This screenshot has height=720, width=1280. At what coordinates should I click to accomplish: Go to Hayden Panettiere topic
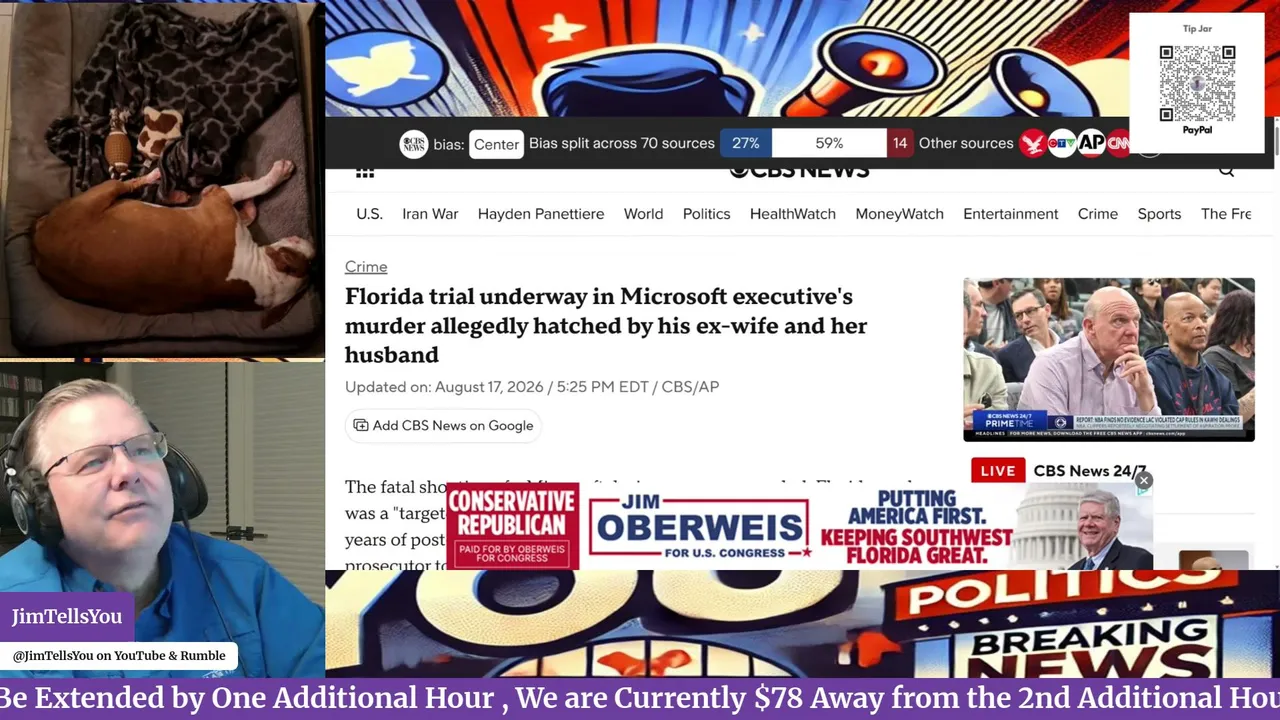point(541,214)
